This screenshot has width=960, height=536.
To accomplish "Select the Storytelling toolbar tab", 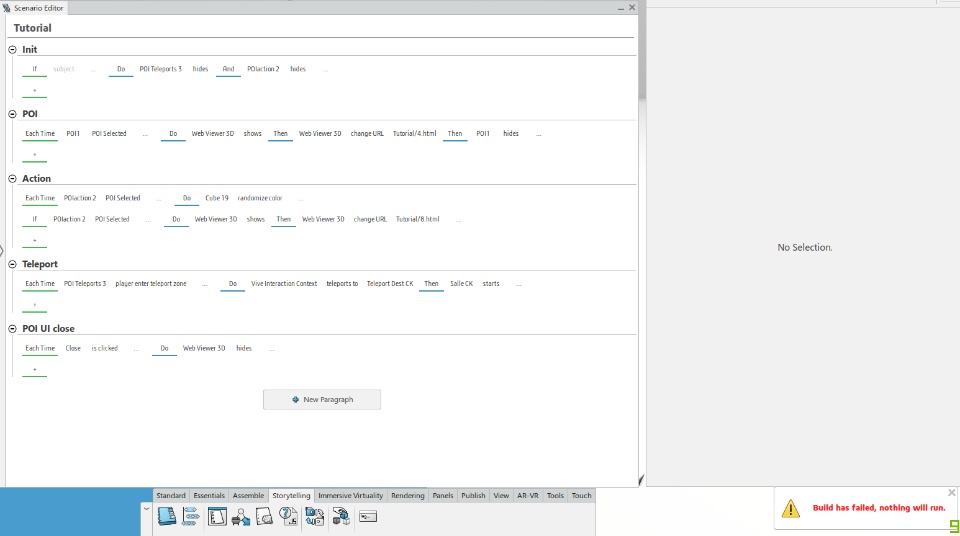I will tap(291, 496).
